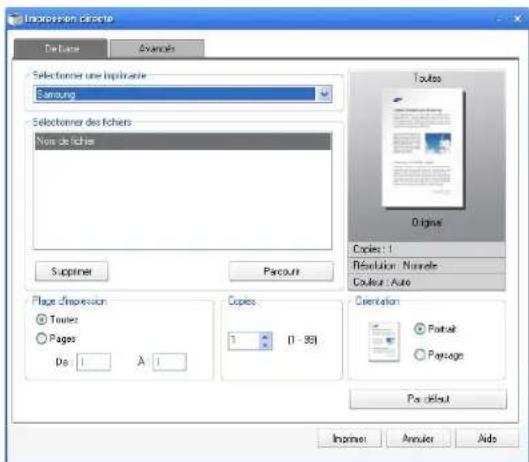529x462 pixels.
Task: Decrease copies with the down arrow
Action: tap(265, 345)
